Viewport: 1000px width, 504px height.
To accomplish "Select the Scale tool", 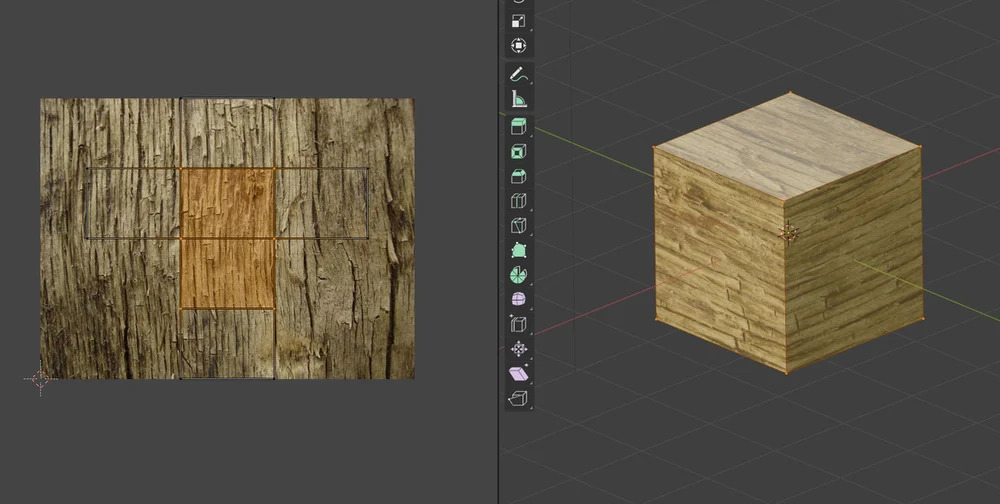I will [x=519, y=21].
